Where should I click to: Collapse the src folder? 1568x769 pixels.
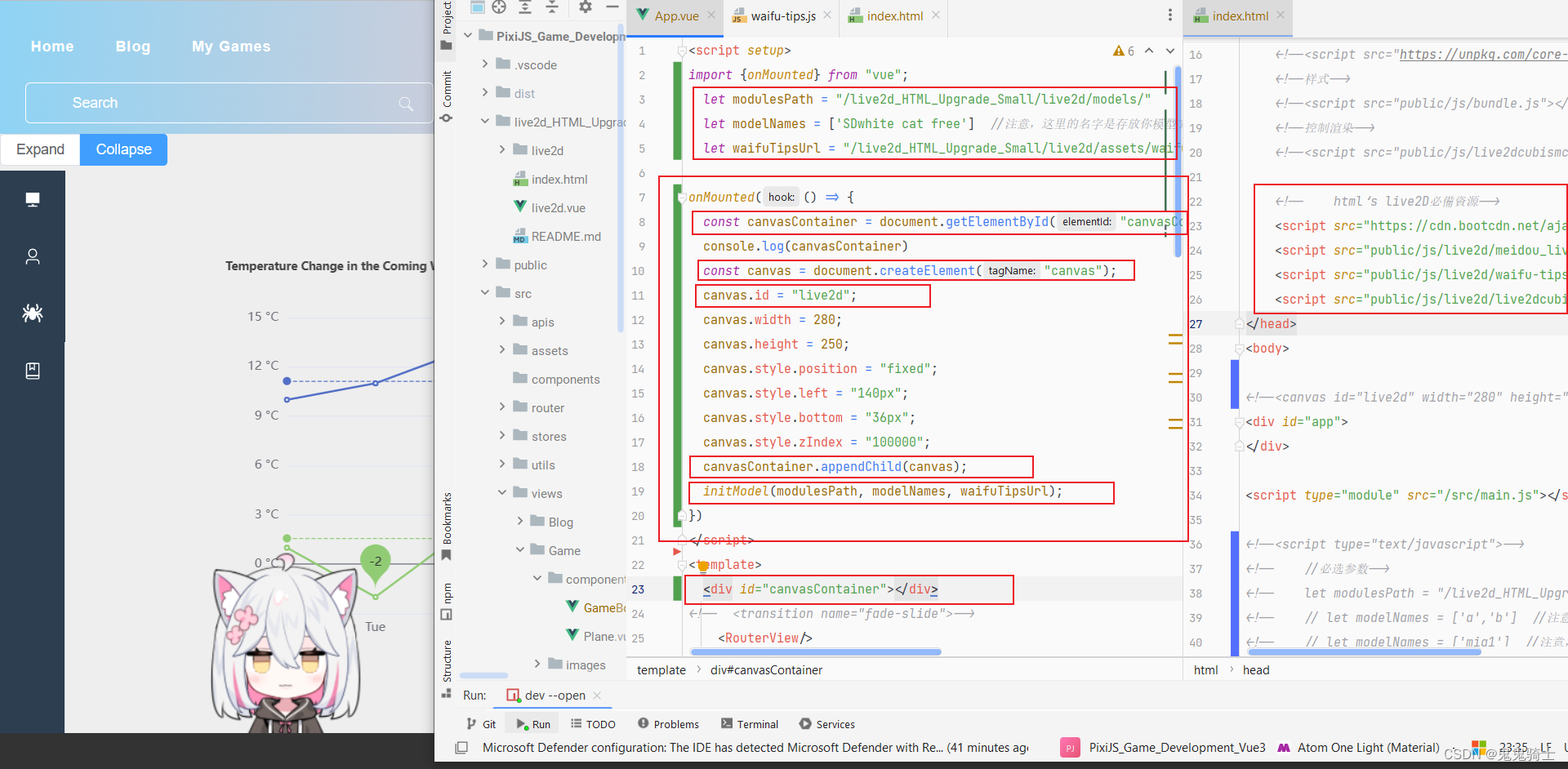[485, 292]
